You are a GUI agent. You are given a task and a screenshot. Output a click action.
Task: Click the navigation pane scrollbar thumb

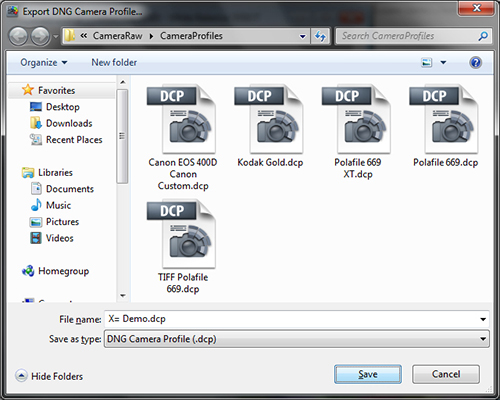point(122,136)
